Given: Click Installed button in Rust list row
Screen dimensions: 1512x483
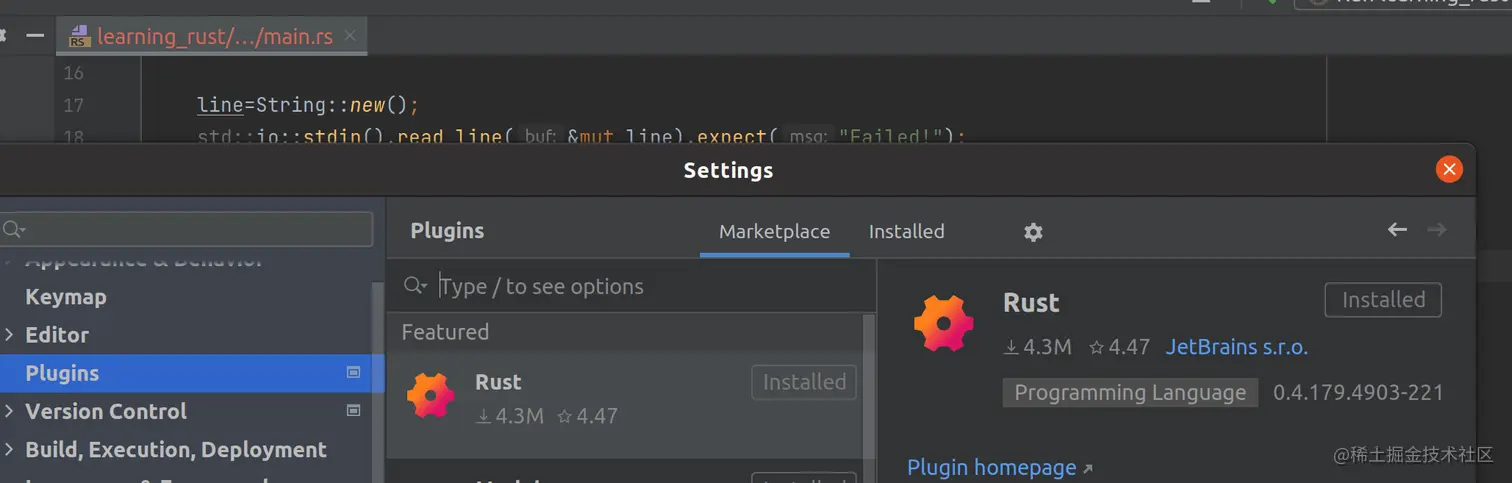Looking at the screenshot, I should pyautogui.click(x=804, y=382).
